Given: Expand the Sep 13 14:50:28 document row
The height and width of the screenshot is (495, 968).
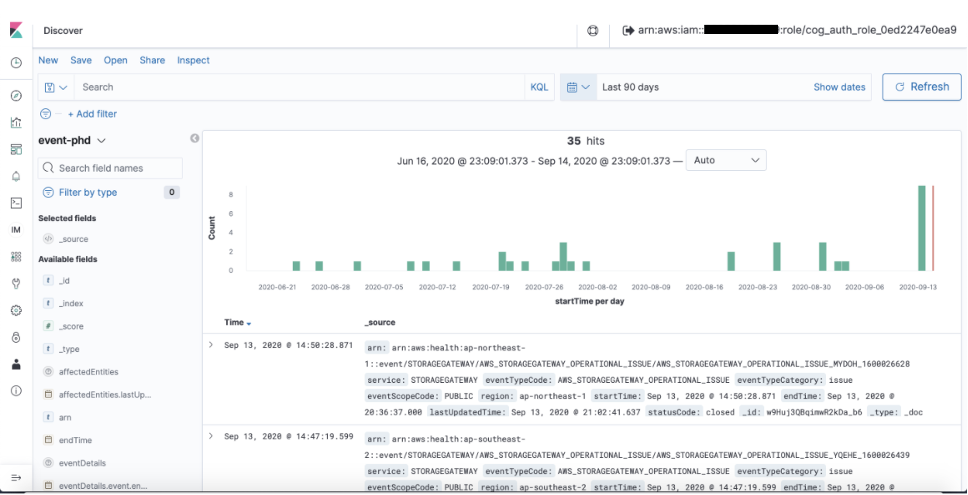Looking at the screenshot, I should pos(210,345).
